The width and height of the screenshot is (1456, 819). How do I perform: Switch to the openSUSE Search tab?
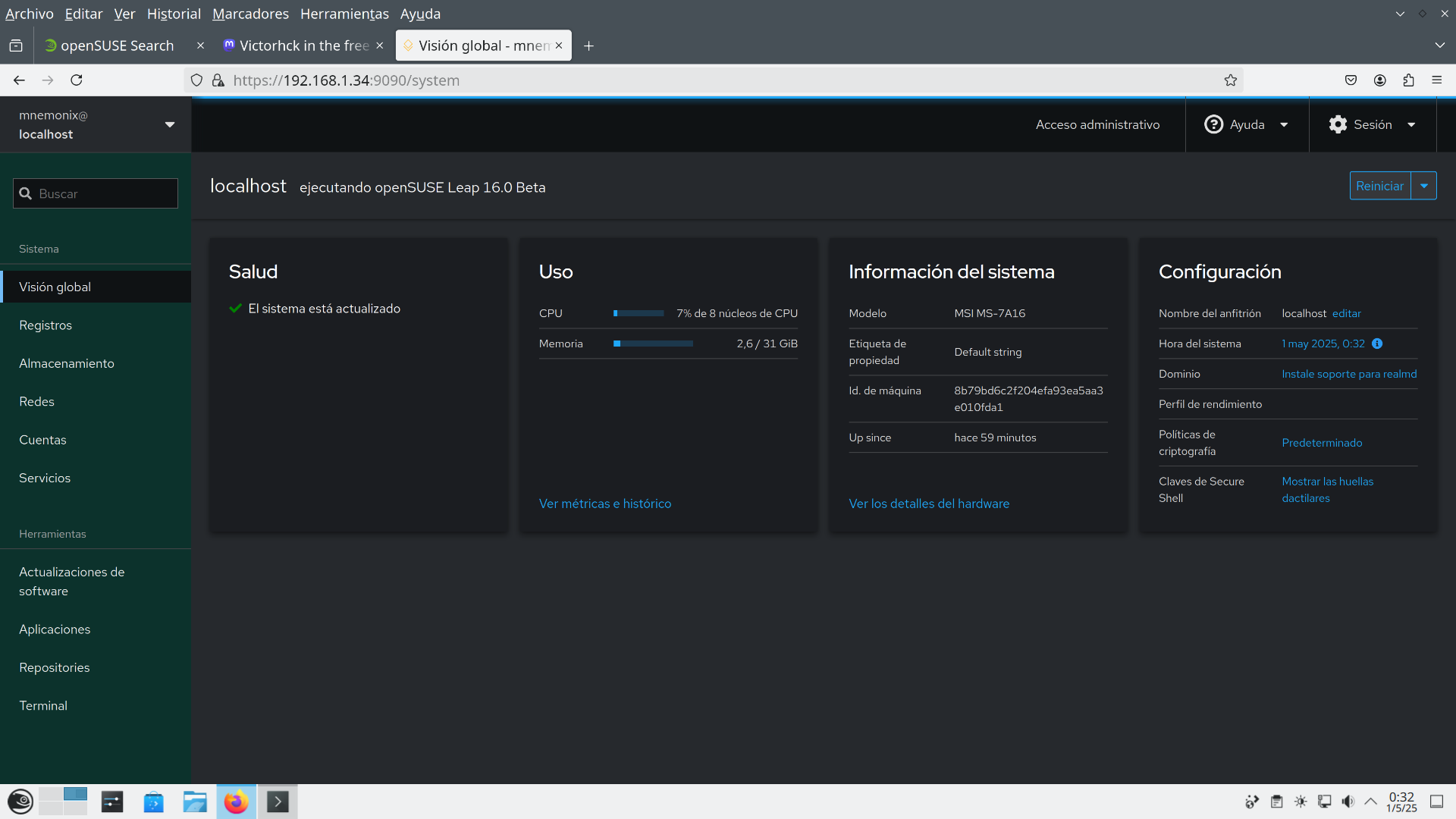point(118,45)
